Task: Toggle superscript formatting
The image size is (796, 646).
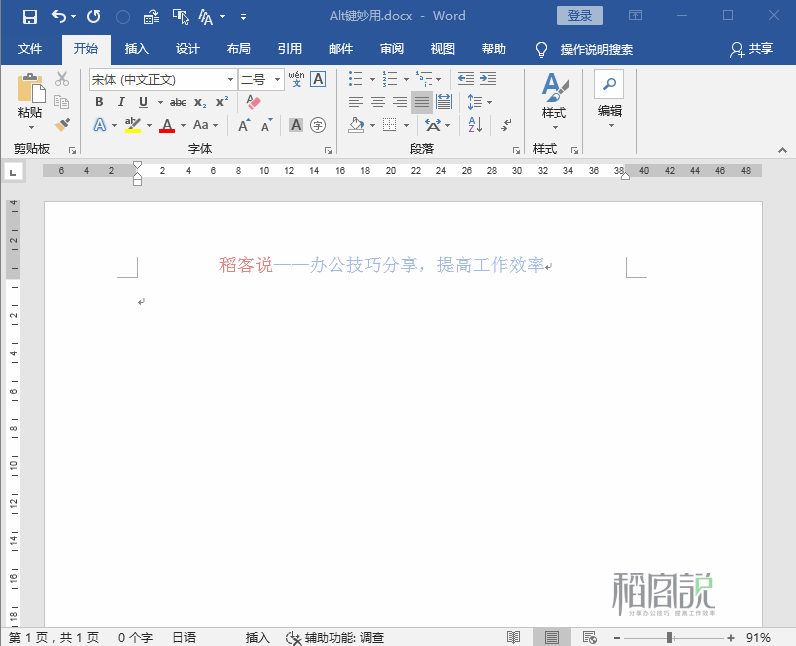Action: [x=222, y=102]
